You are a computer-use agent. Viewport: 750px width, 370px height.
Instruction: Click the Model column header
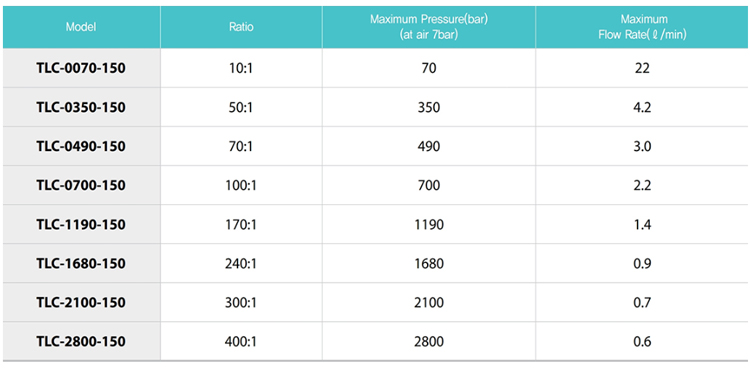81,27
